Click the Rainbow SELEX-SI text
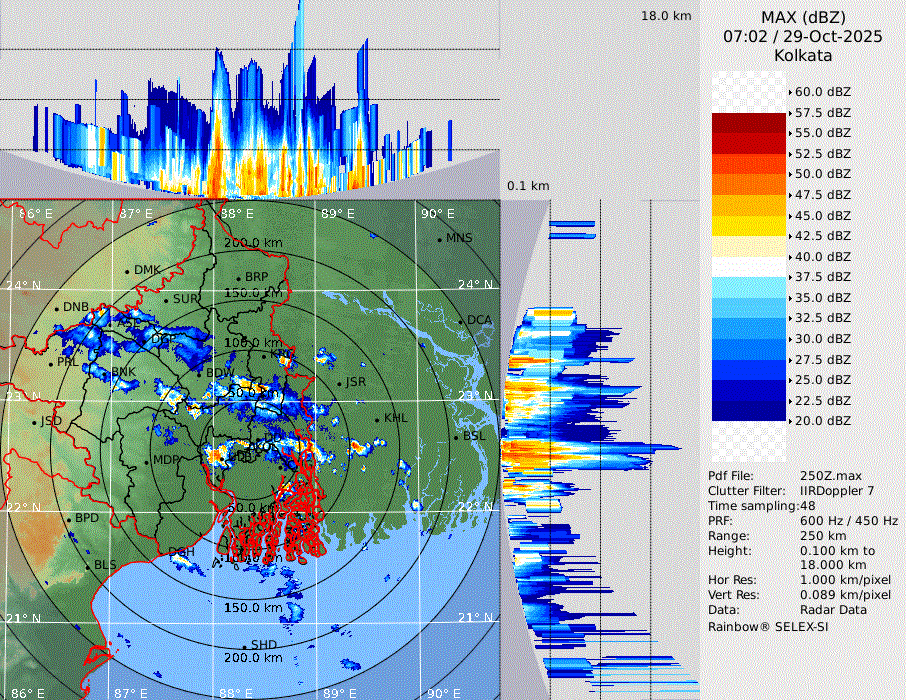Viewport: 906px width, 700px height. click(x=768, y=627)
